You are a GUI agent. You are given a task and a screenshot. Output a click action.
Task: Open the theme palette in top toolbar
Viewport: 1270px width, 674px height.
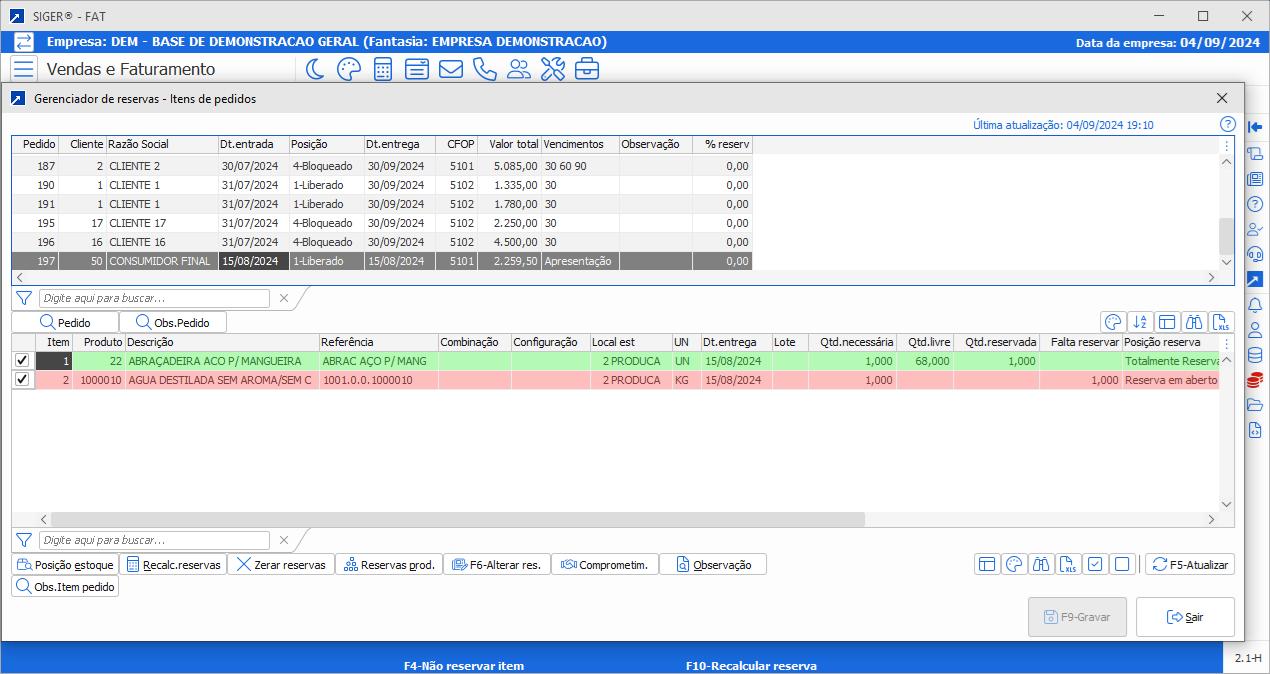point(348,69)
